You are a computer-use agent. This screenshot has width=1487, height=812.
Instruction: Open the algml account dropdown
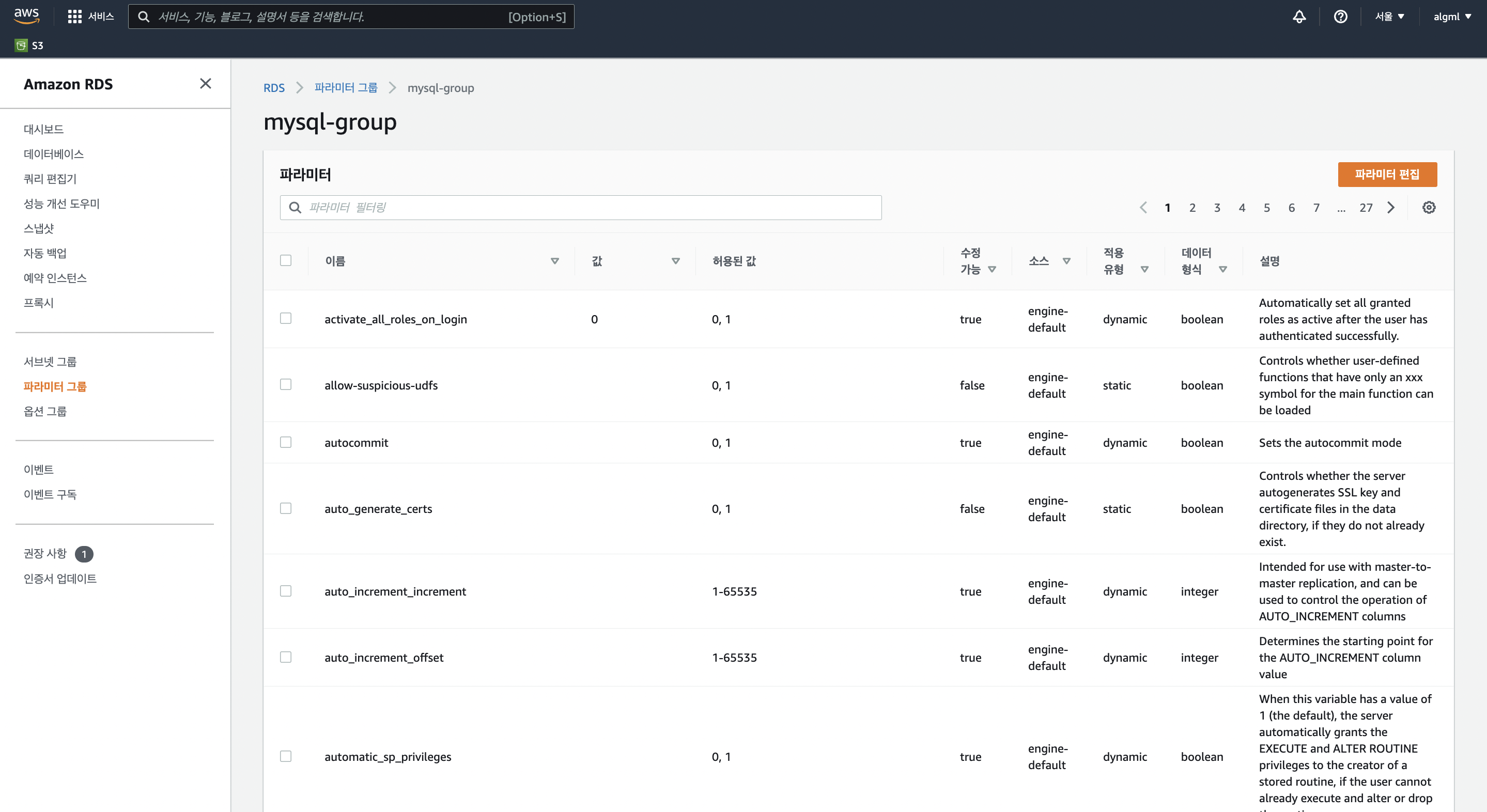pos(1452,17)
